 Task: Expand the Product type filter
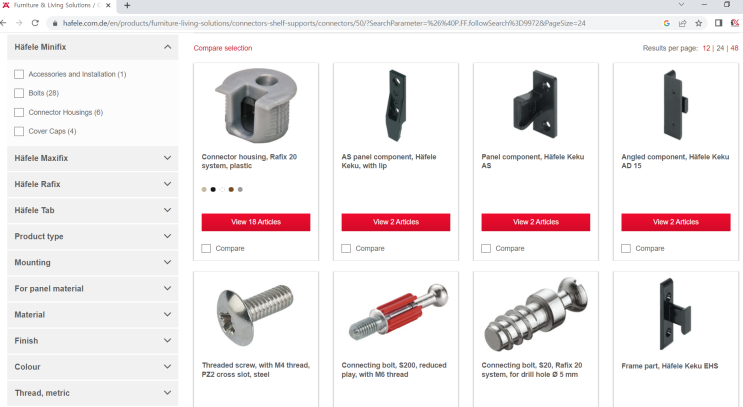tap(93, 236)
